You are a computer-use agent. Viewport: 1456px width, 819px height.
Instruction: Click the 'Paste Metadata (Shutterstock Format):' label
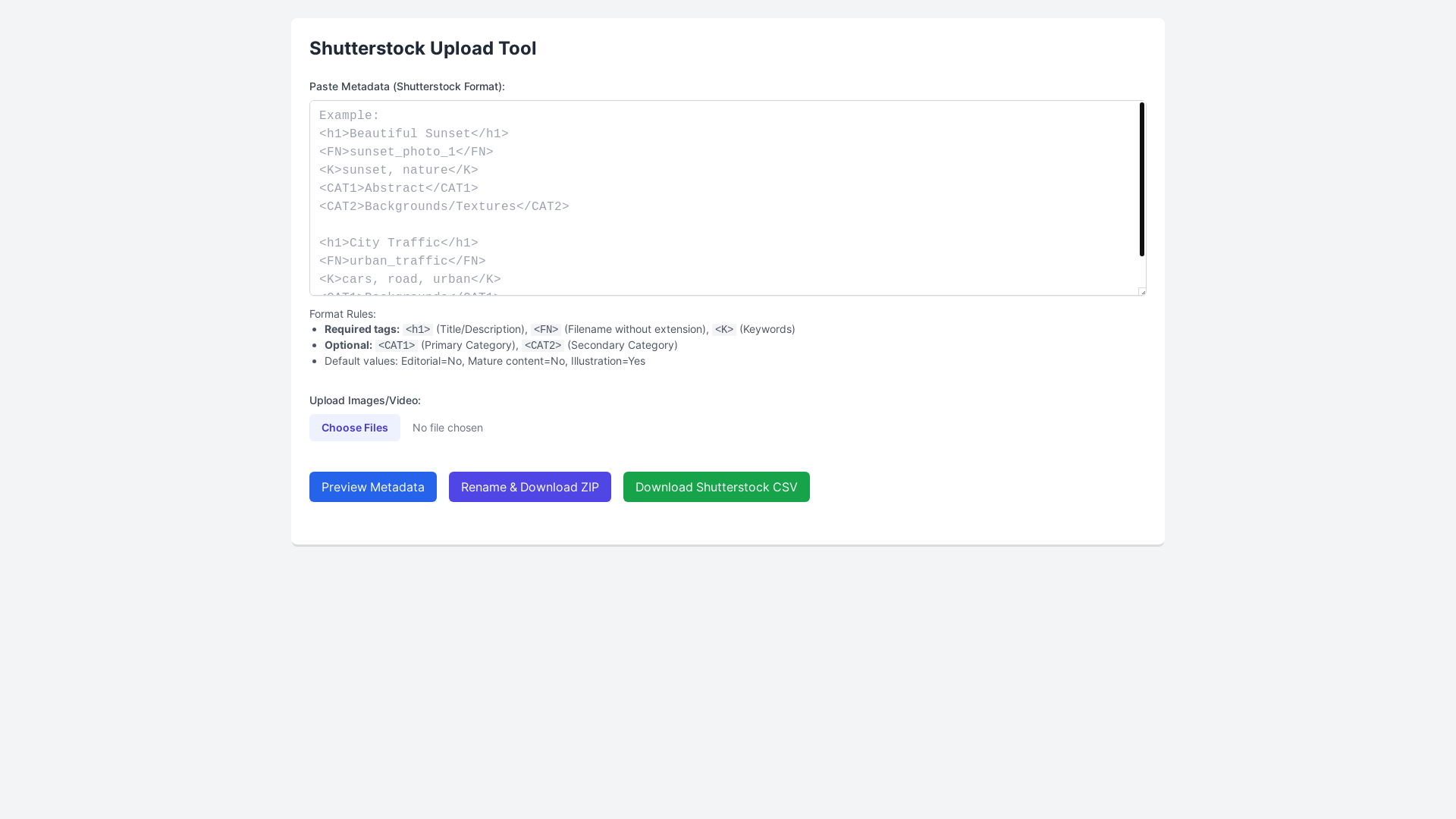(406, 86)
